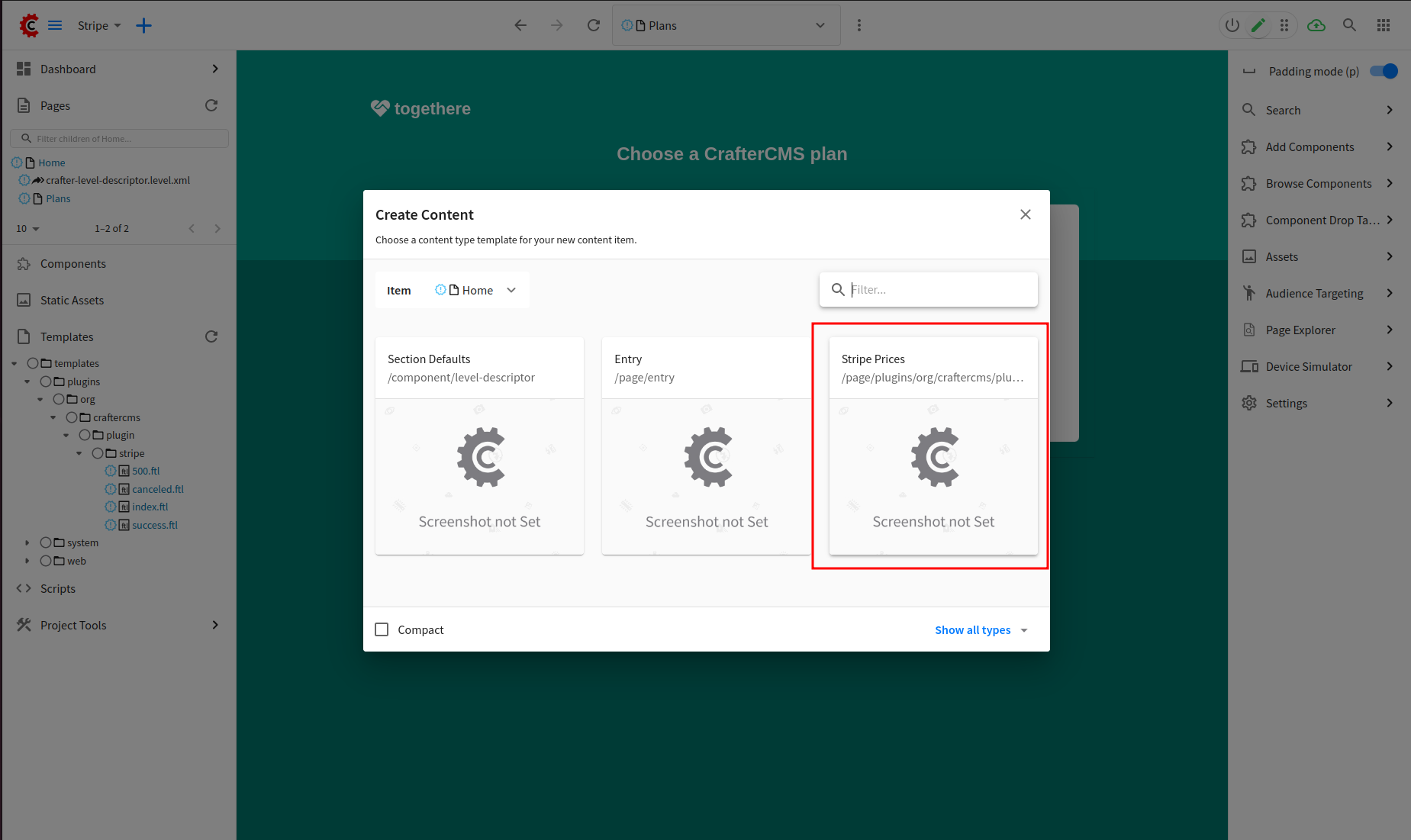Click the CrafterCMS gear logo

coord(28,25)
